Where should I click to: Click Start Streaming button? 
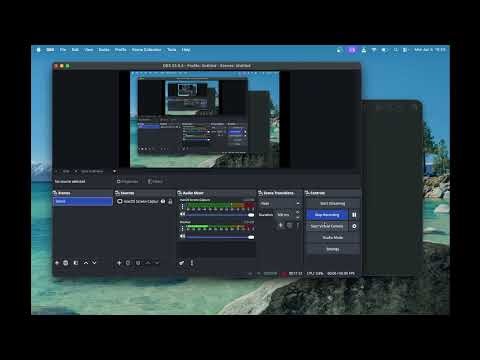click(x=332, y=203)
